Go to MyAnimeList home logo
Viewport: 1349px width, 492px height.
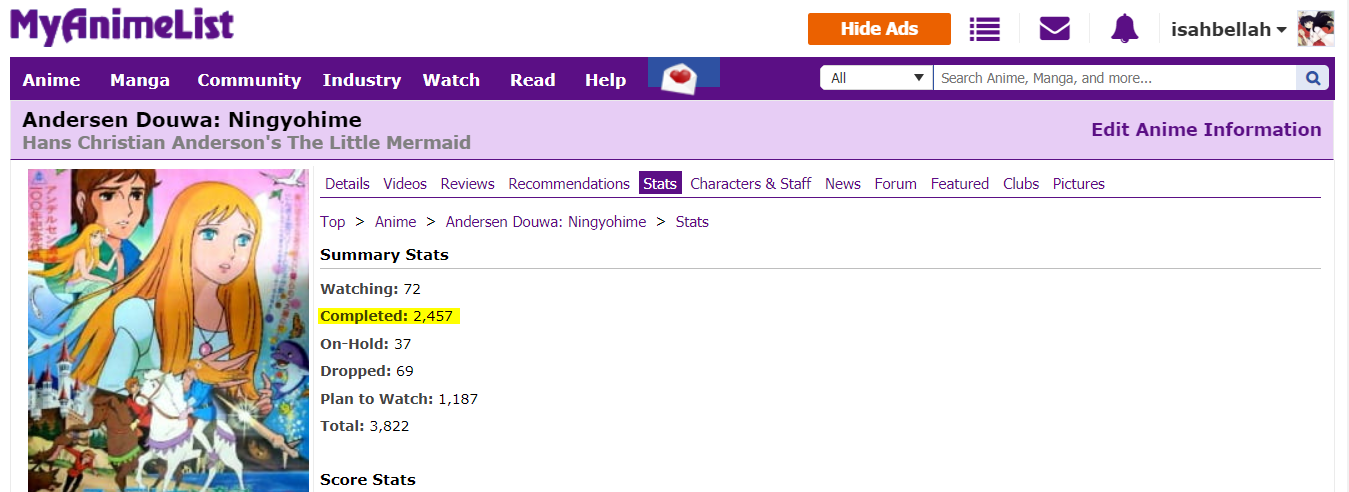122,27
